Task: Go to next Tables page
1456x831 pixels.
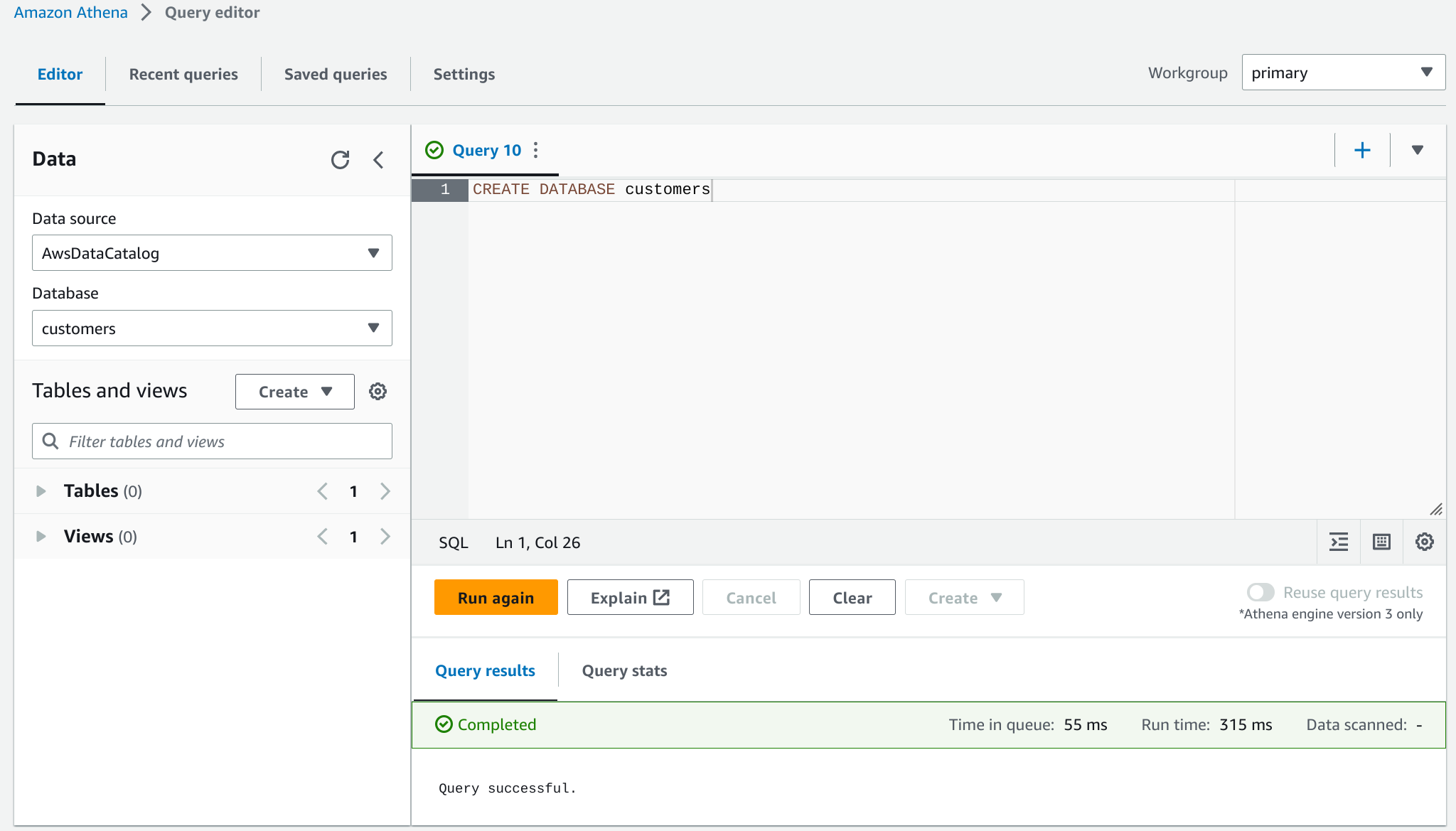Action: click(385, 491)
